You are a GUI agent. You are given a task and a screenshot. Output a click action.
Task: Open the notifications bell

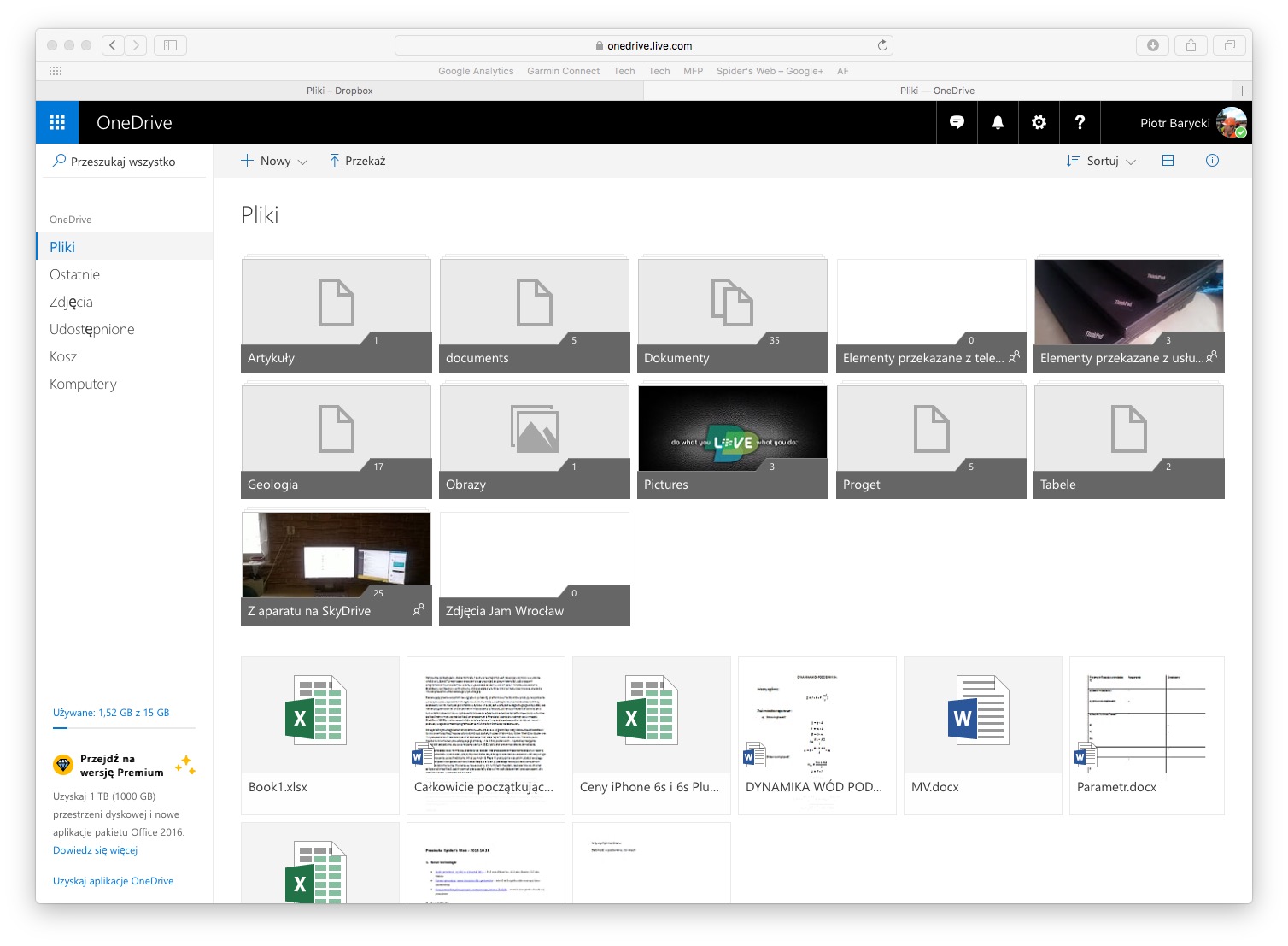pyautogui.click(x=998, y=122)
